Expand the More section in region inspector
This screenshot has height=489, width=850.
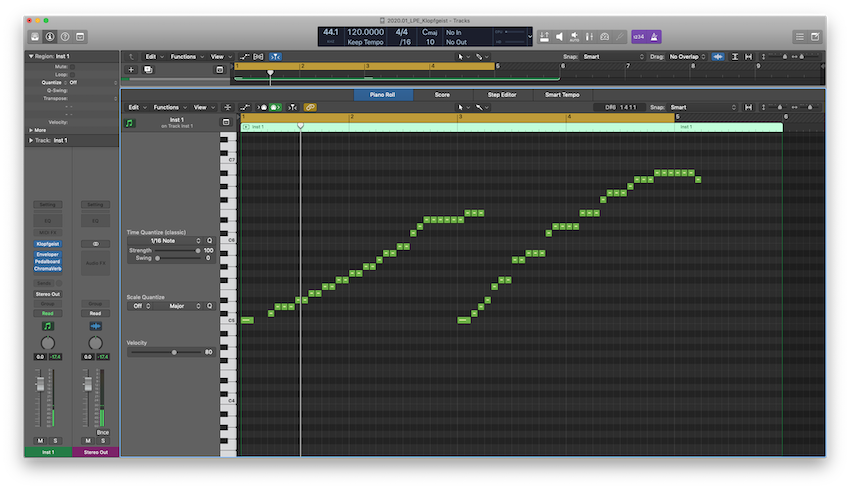coord(31,130)
